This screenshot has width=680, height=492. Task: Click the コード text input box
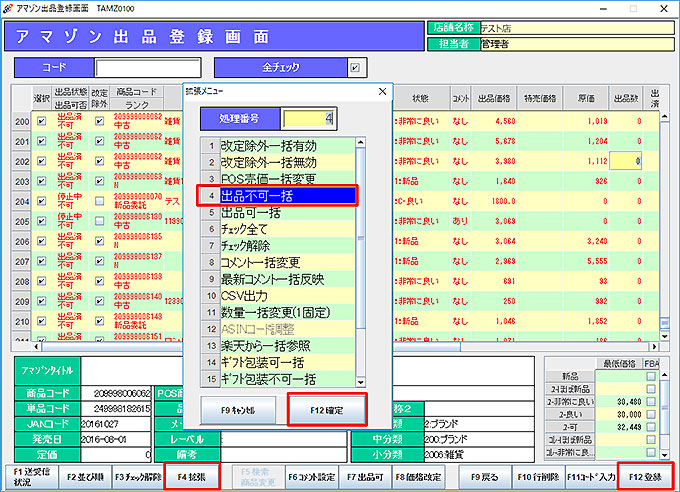click(x=145, y=68)
